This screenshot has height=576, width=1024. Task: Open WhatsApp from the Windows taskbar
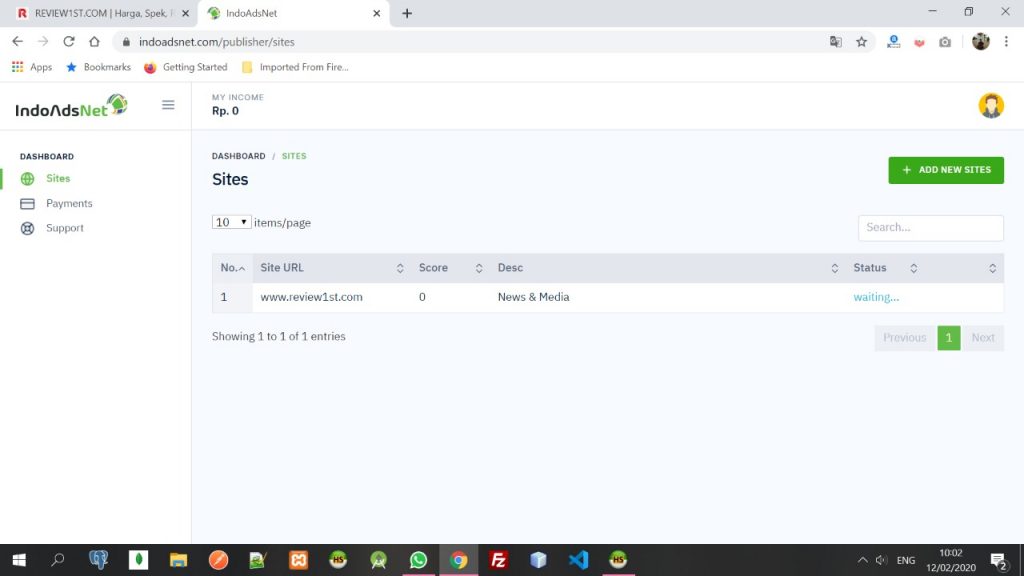coord(418,560)
